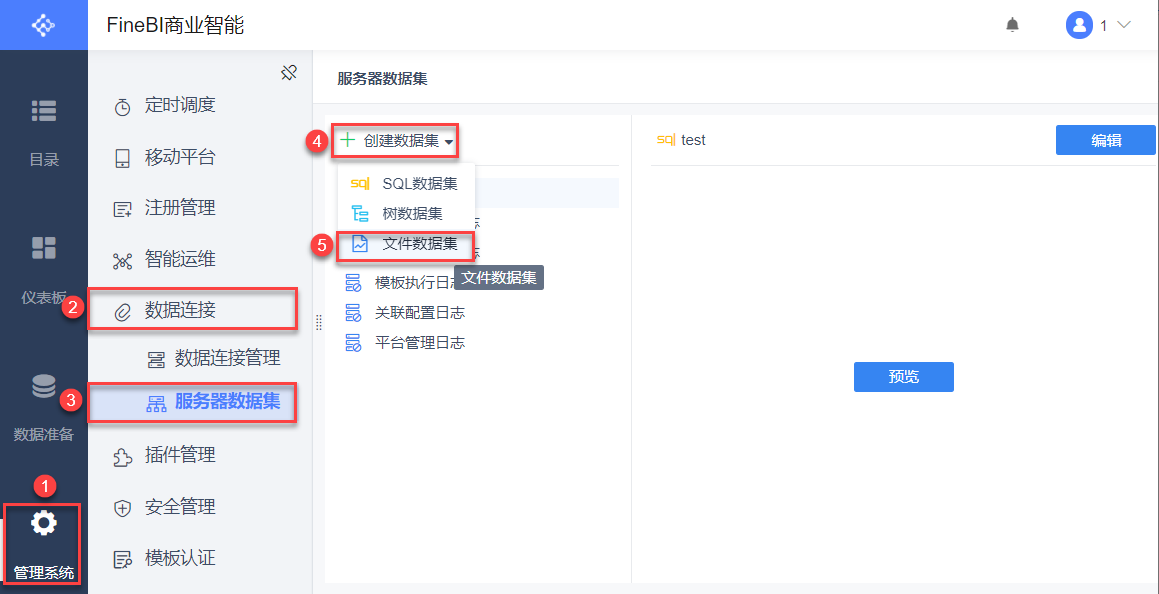The width and height of the screenshot is (1159, 594).
Task: Click the panel resize drag handle
Action: 319,322
